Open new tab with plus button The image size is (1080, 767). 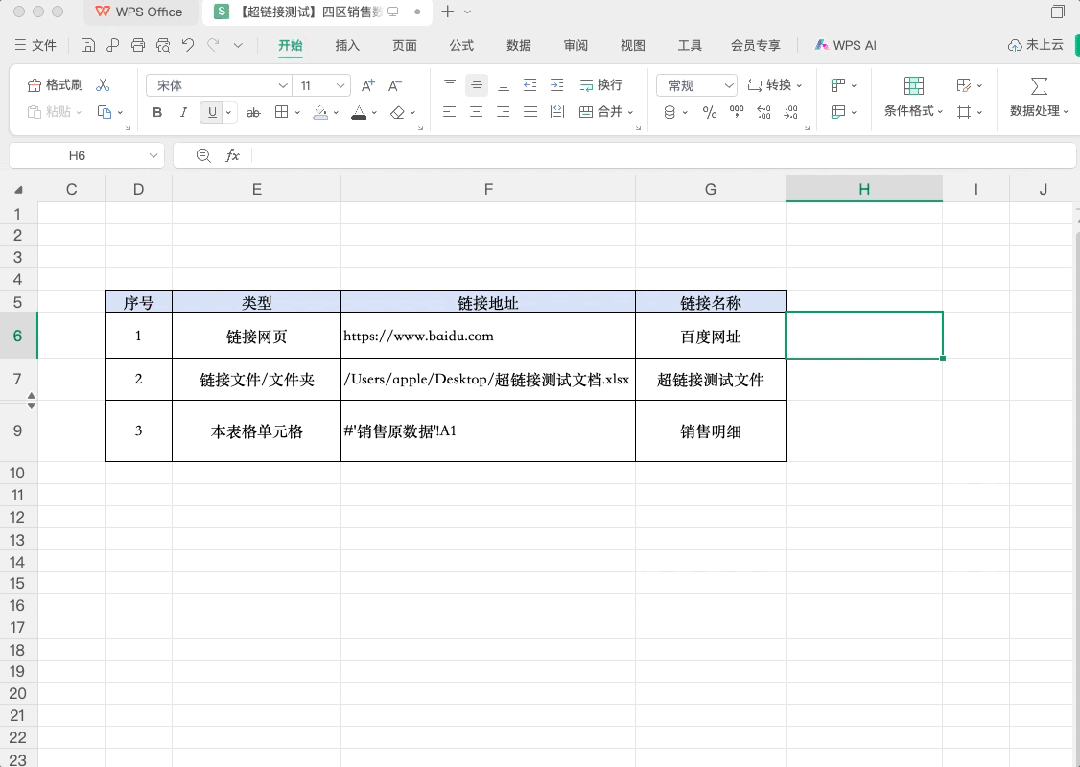click(448, 12)
